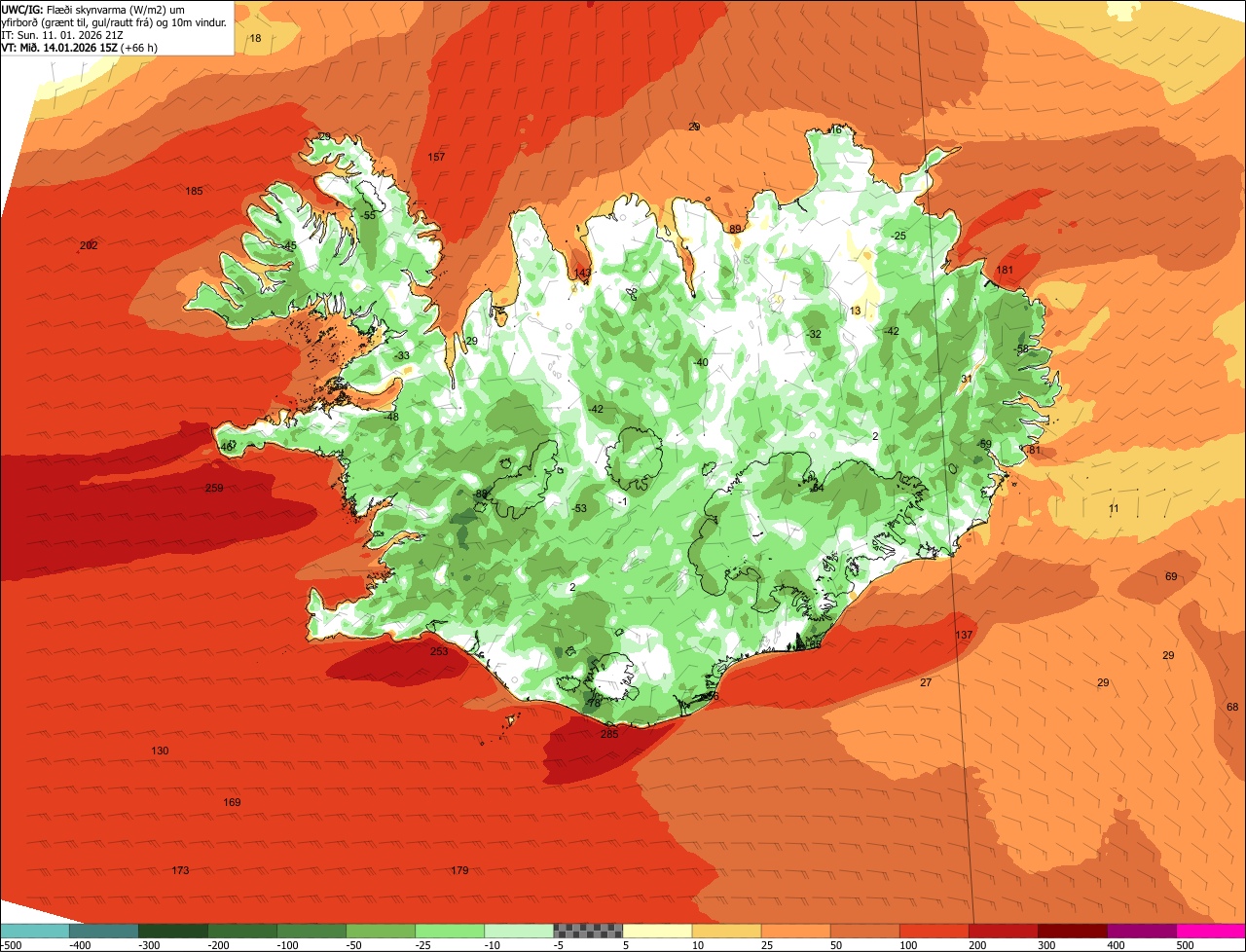Click the map value "157" in the north sea

pos(436,157)
